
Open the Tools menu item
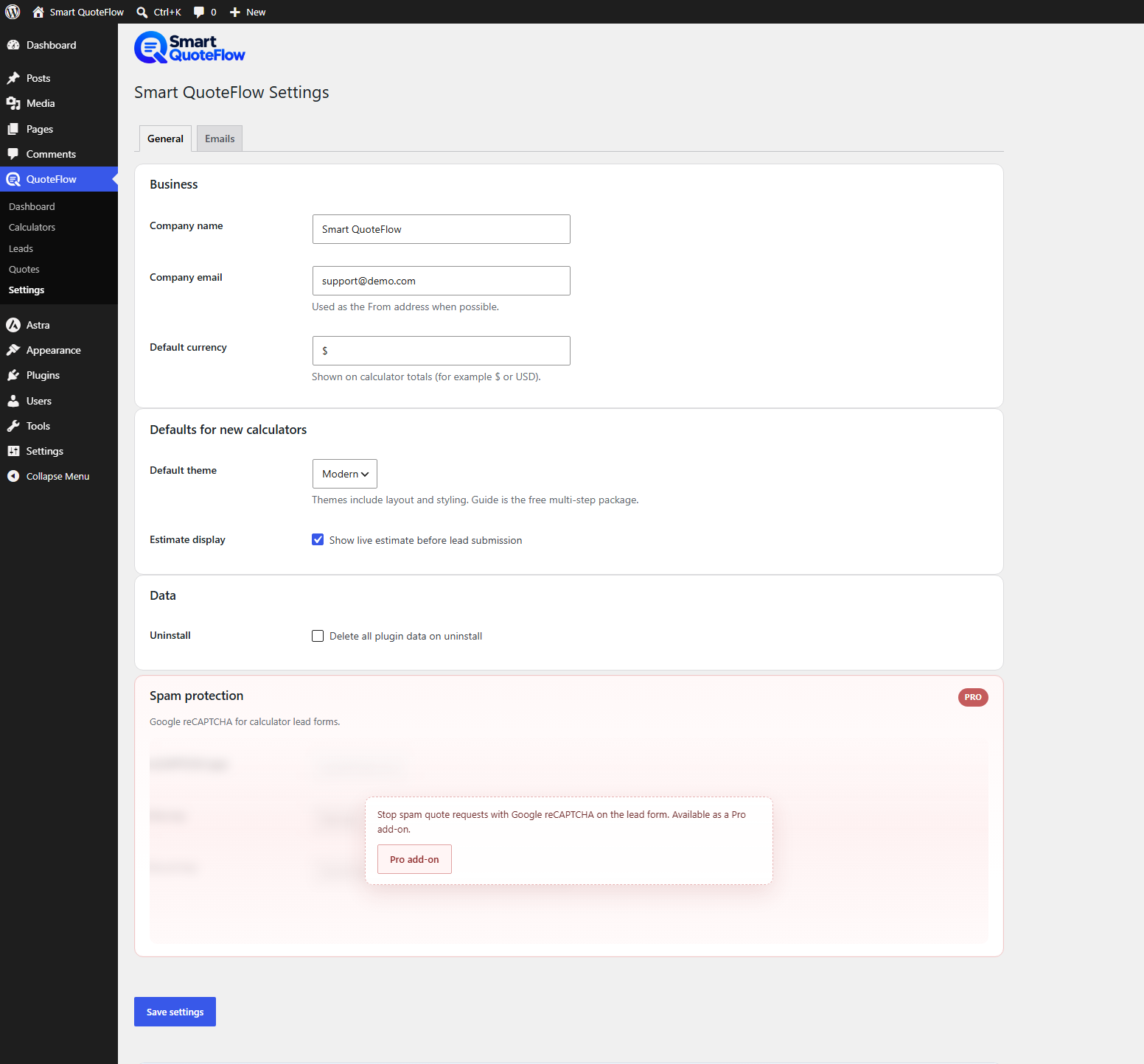tap(59, 426)
